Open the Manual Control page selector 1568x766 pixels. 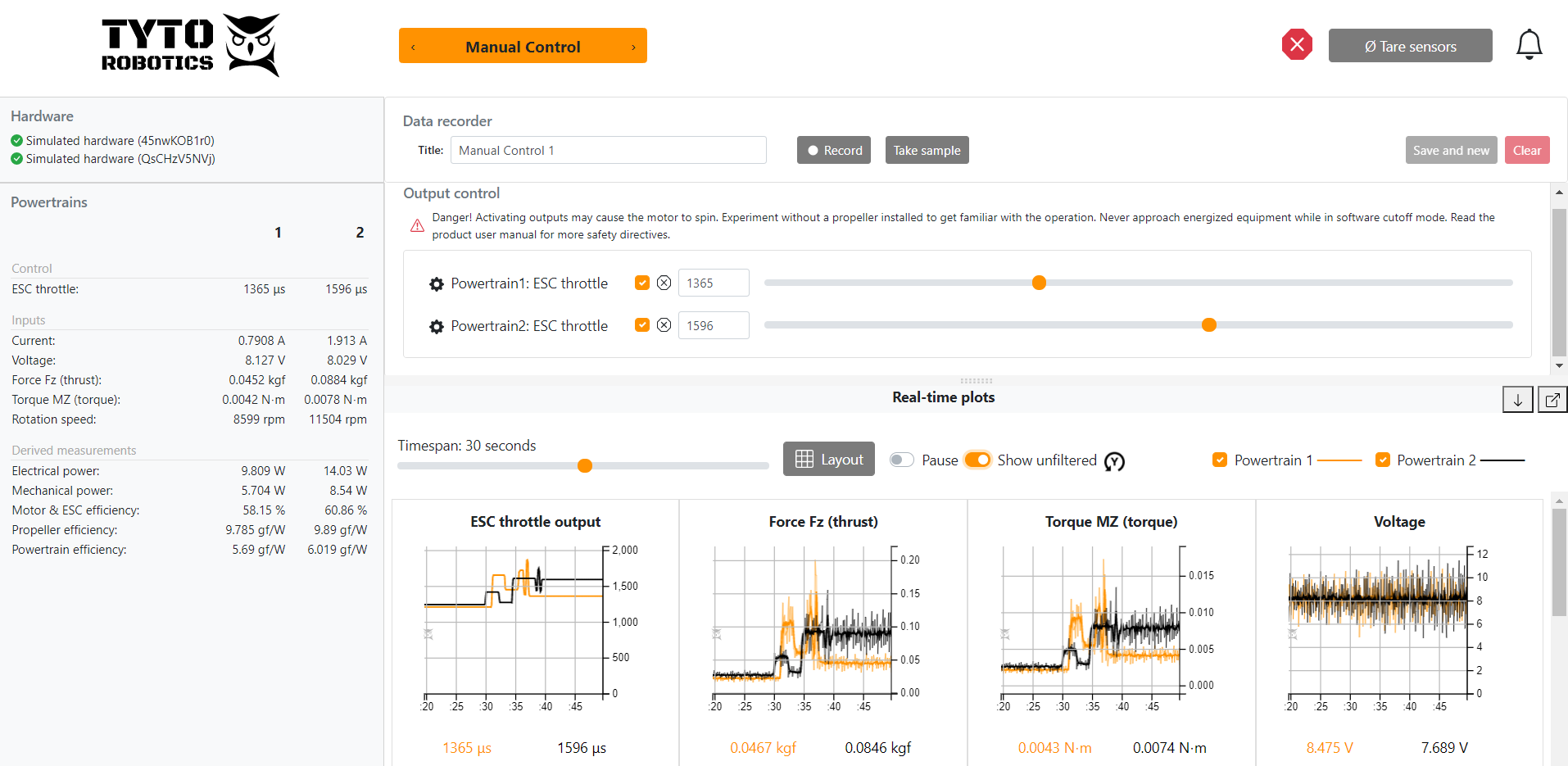[523, 46]
